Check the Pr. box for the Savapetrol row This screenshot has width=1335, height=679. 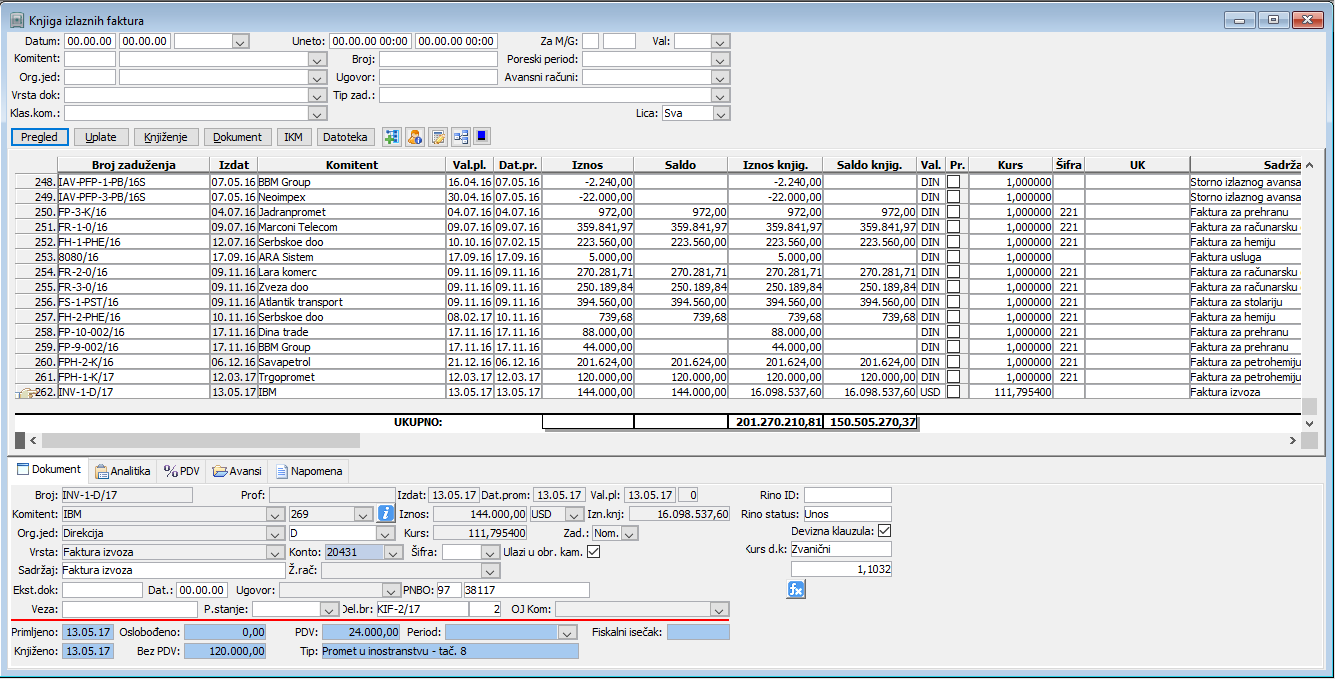(x=953, y=362)
